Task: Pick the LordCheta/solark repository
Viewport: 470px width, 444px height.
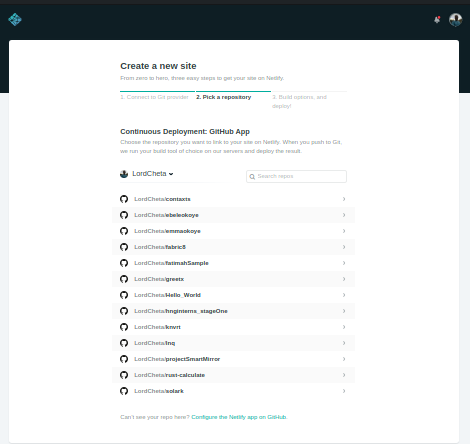Action: pos(233,391)
